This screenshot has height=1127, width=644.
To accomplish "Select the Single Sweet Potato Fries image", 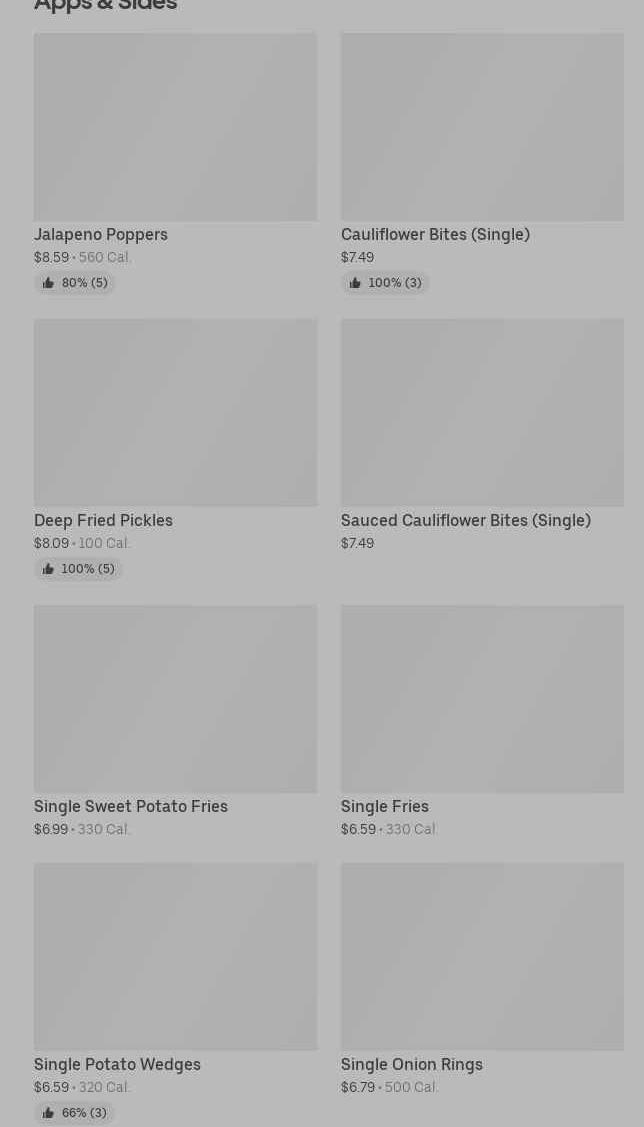I will (175, 698).
